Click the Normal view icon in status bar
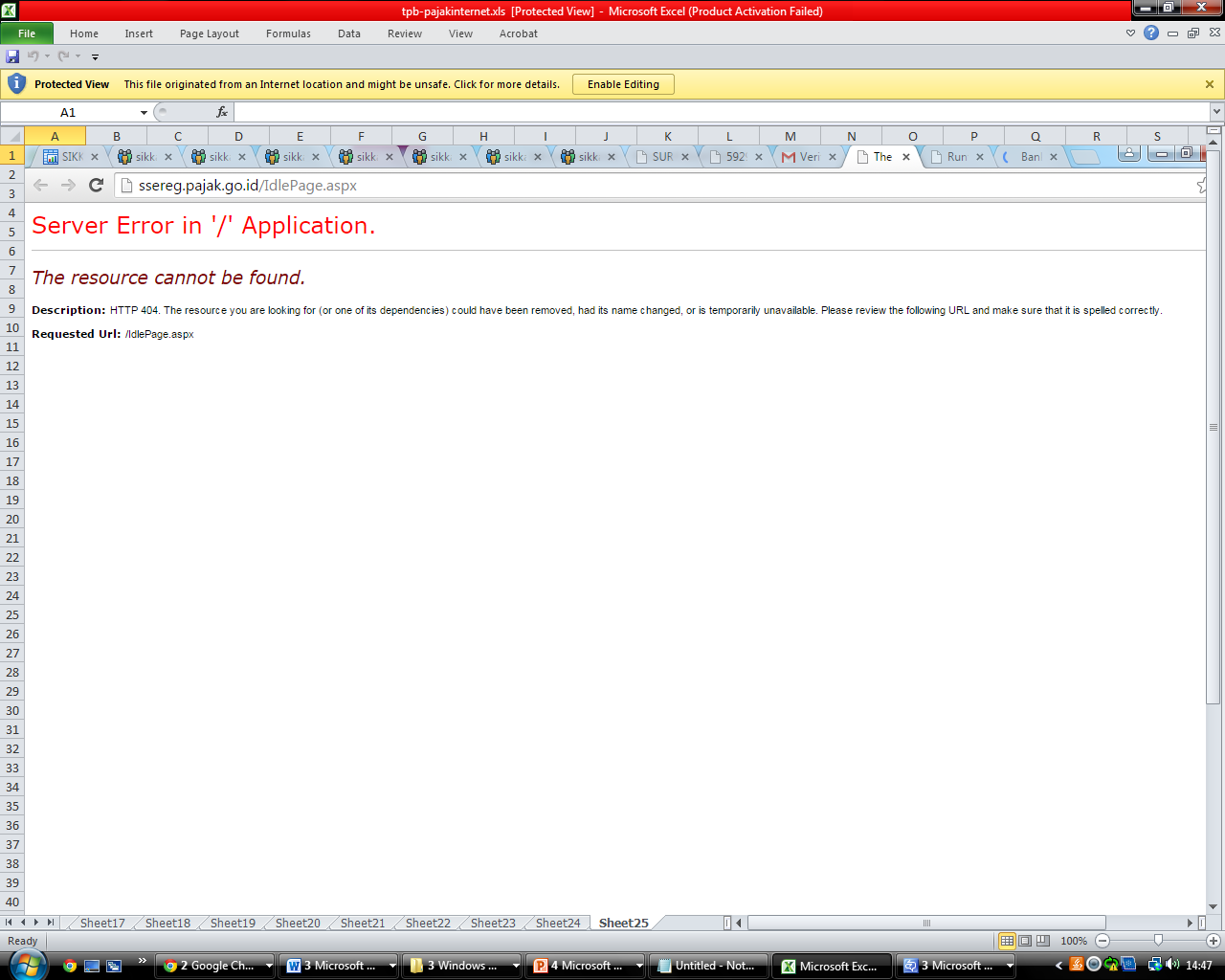This screenshot has height=980, width=1225. 1007,941
